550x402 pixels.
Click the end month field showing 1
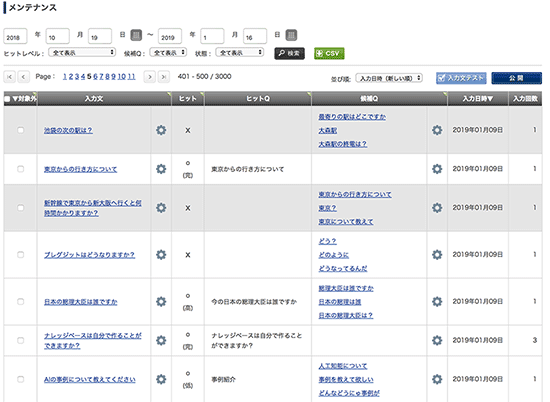pos(212,36)
